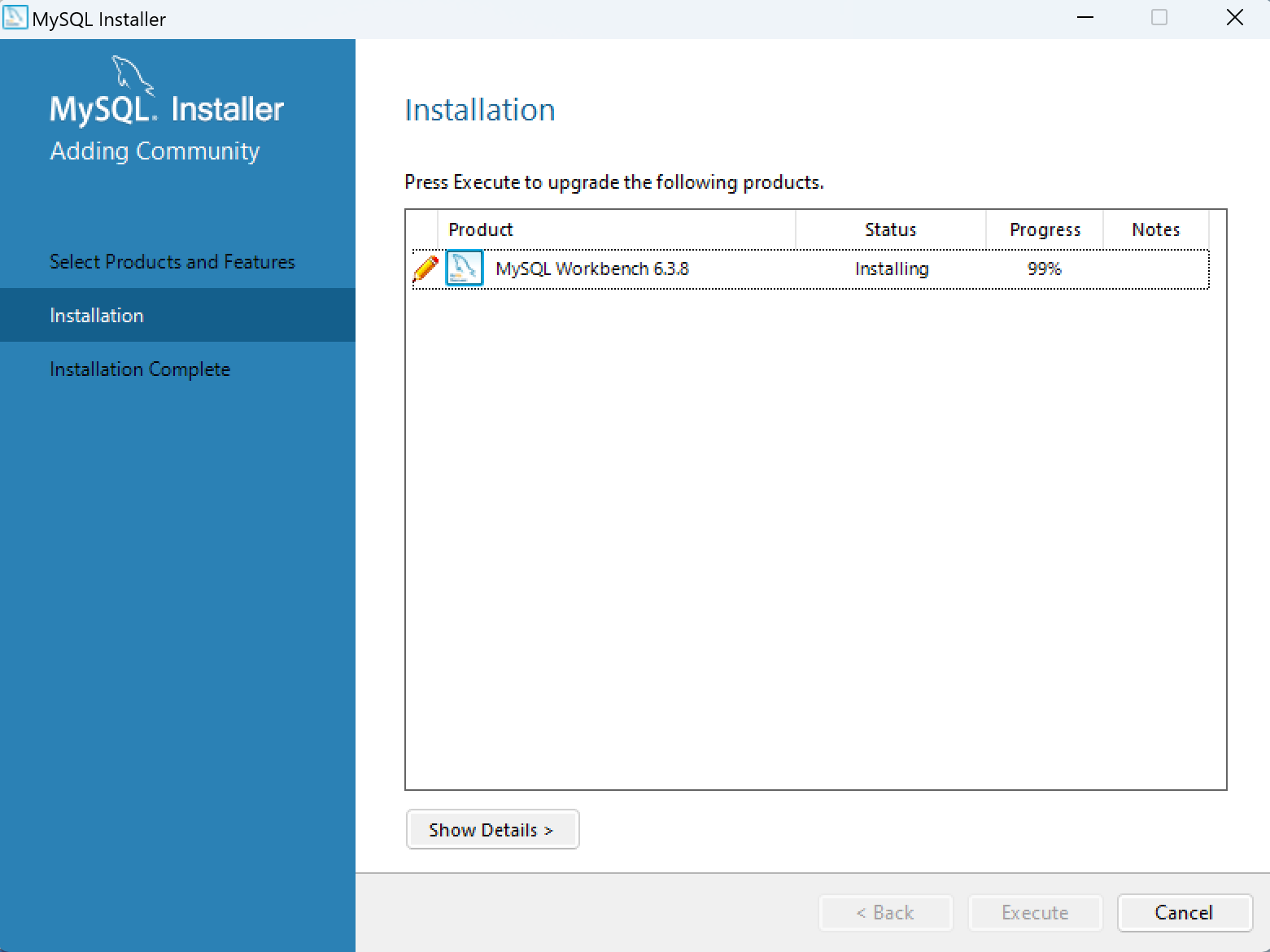Click the Notes column header

coord(1155,229)
